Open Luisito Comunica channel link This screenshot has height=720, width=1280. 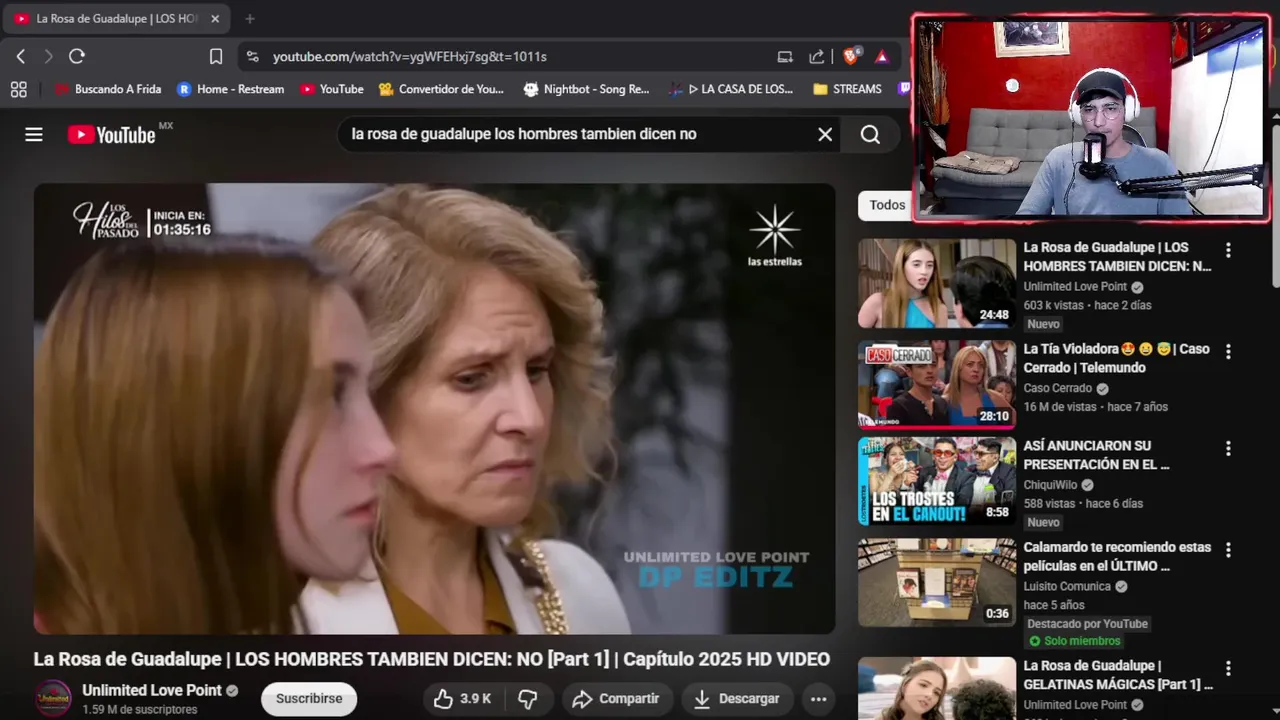coord(1067,586)
